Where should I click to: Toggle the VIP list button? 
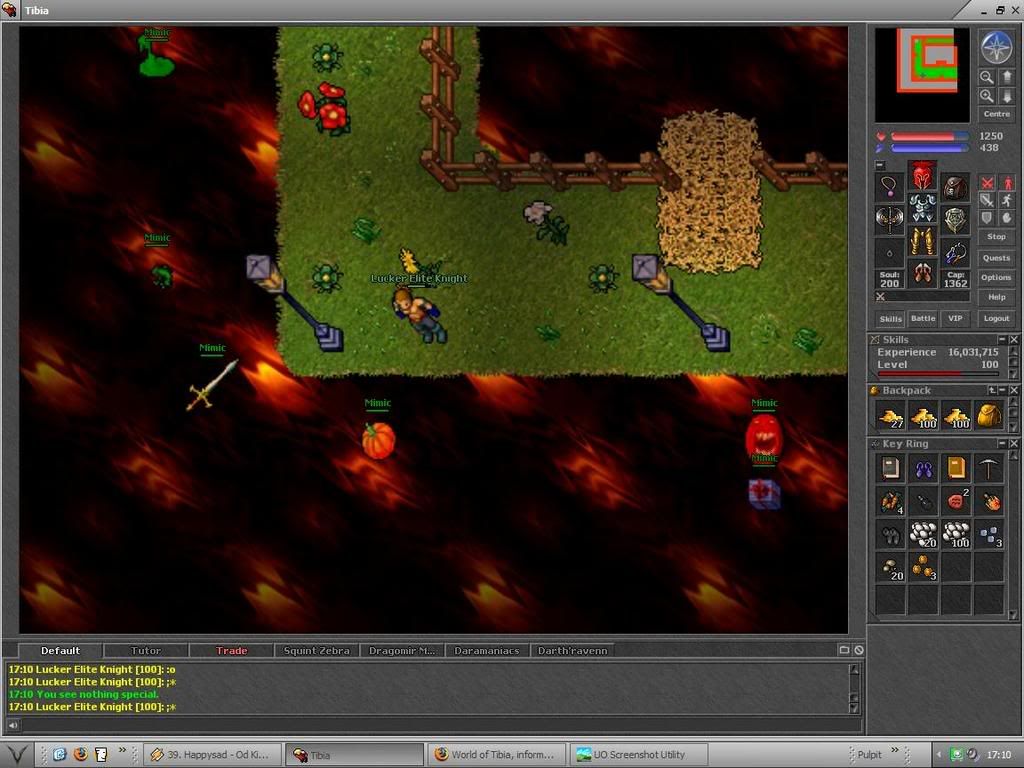pos(955,319)
